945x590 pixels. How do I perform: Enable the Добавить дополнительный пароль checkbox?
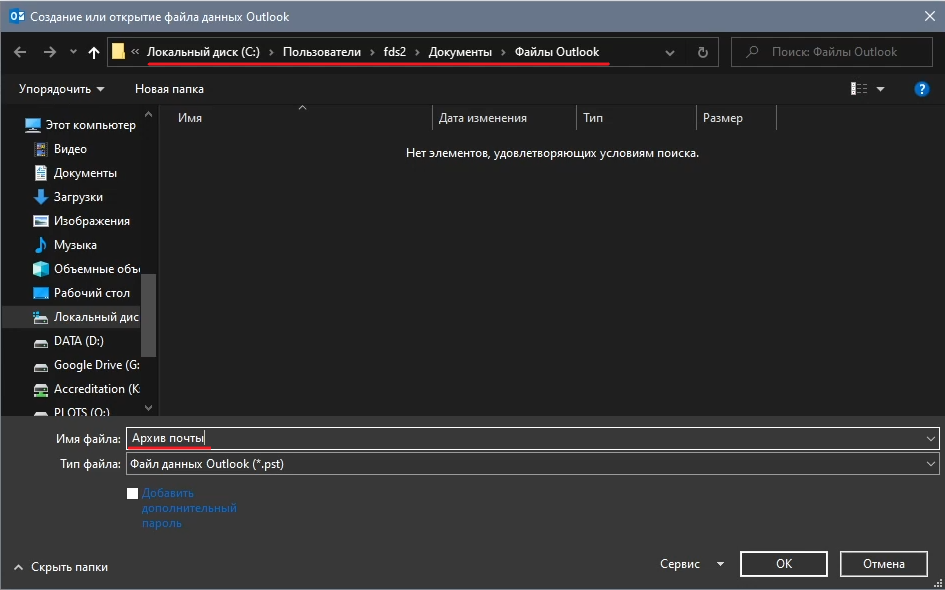pyautogui.click(x=133, y=494)
